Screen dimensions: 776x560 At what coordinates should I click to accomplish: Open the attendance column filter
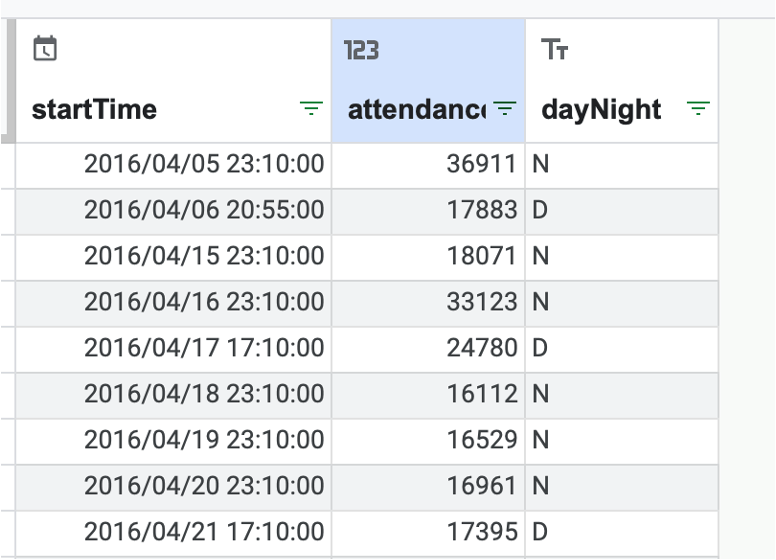click(505, 108)
